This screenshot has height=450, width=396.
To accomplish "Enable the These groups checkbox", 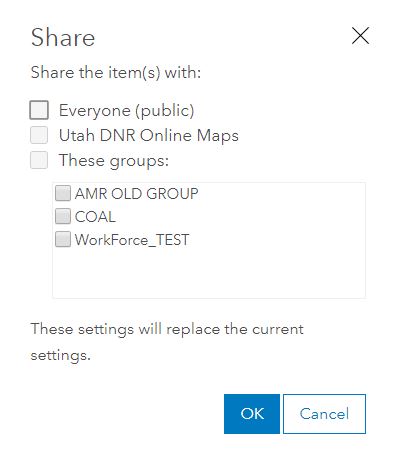I will coord(39,160).
